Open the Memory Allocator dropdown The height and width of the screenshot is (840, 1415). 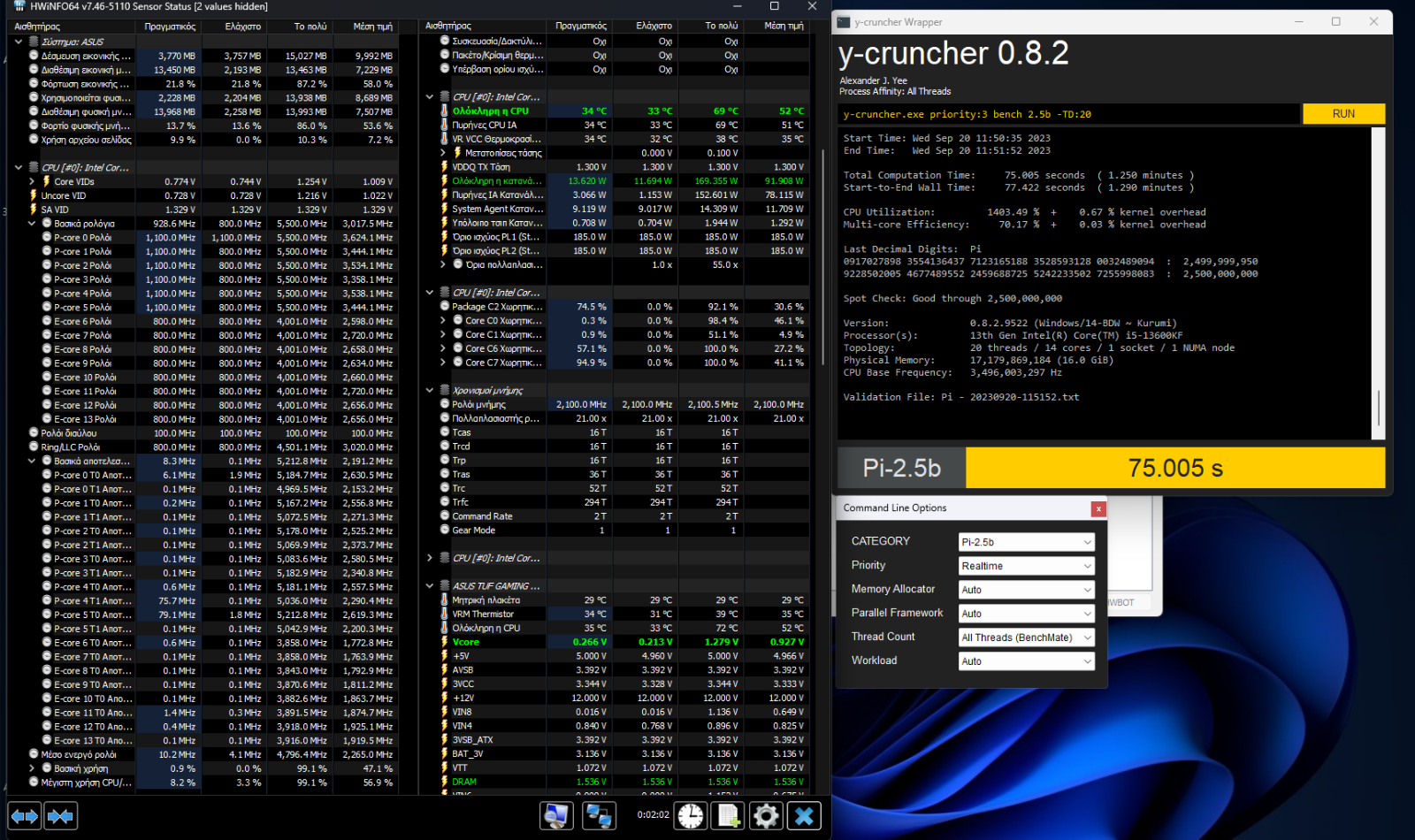(1027, 590)
